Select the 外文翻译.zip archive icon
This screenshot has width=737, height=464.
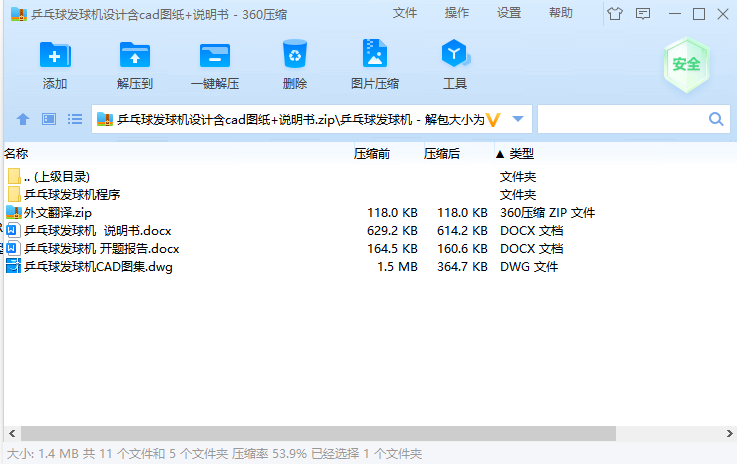[14, 212]
